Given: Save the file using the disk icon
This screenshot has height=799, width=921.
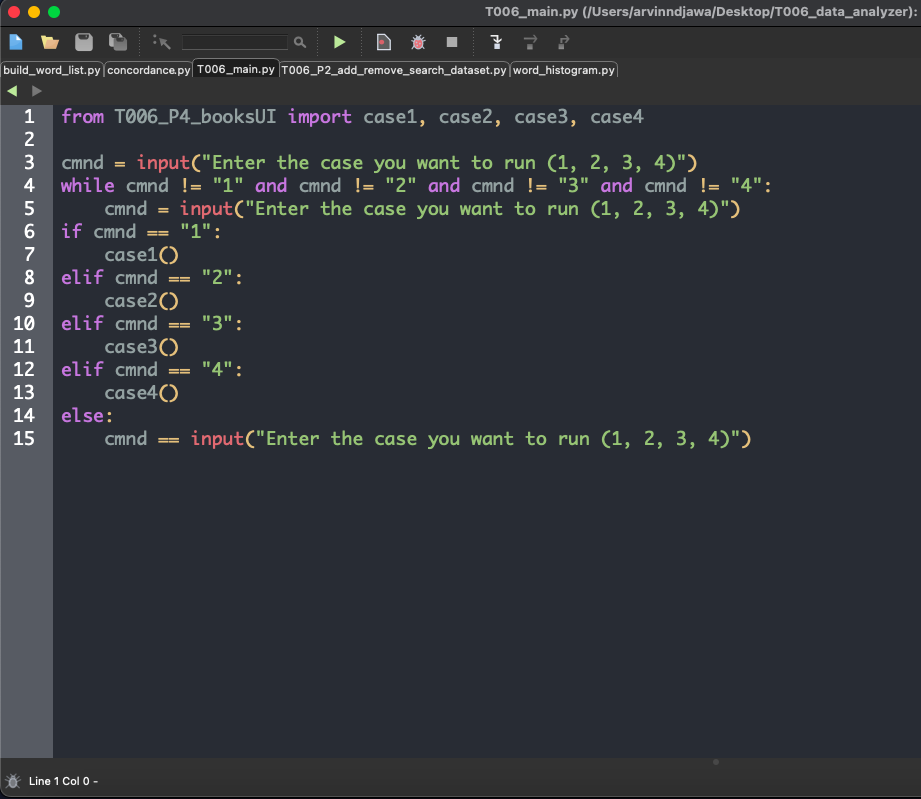Looking at the screenshot, I should (84, 42).
